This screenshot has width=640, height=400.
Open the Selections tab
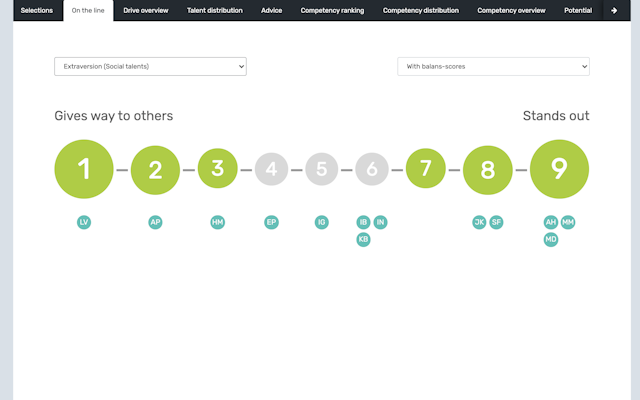37,10
